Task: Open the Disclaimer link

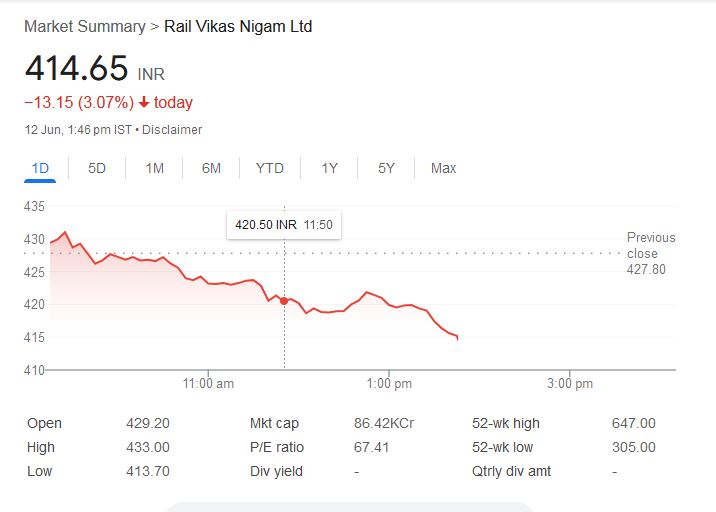Action: click(x=175, y=130)
